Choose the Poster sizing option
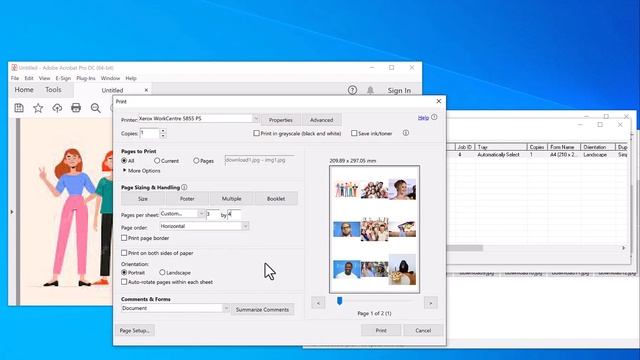 [187, 199]
